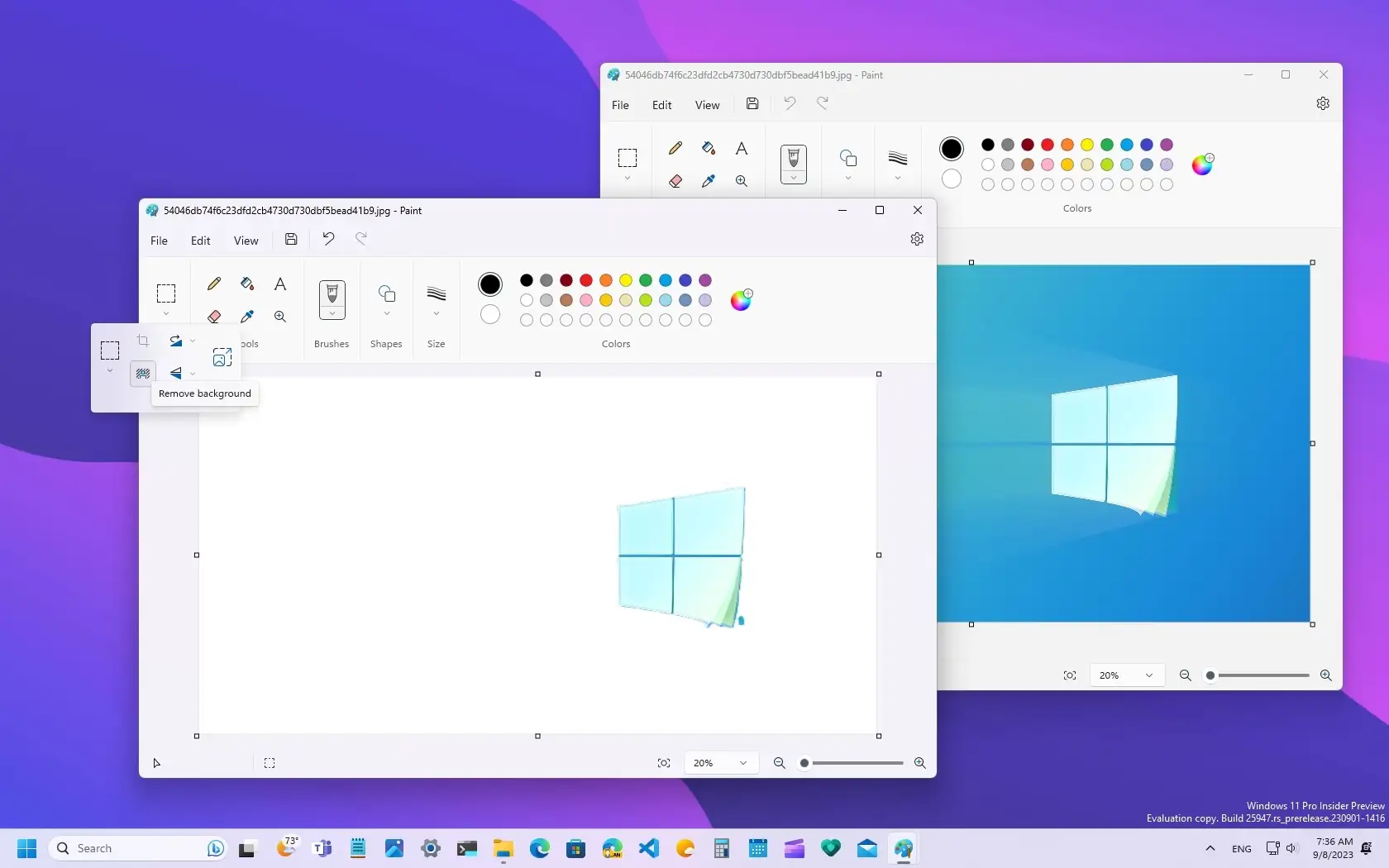The image size is (1389, 868).
Task: Select Fill bucket tool in front Paint window
Action: 246,284
